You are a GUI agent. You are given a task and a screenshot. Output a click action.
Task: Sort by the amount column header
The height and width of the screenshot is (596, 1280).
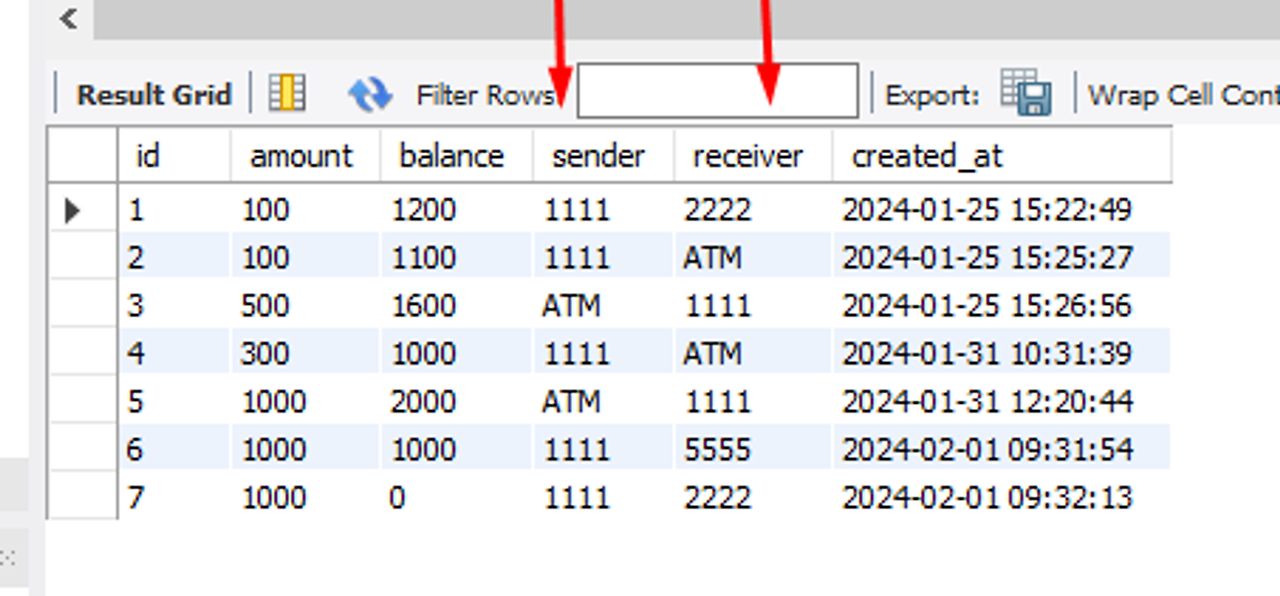(305, 155)
